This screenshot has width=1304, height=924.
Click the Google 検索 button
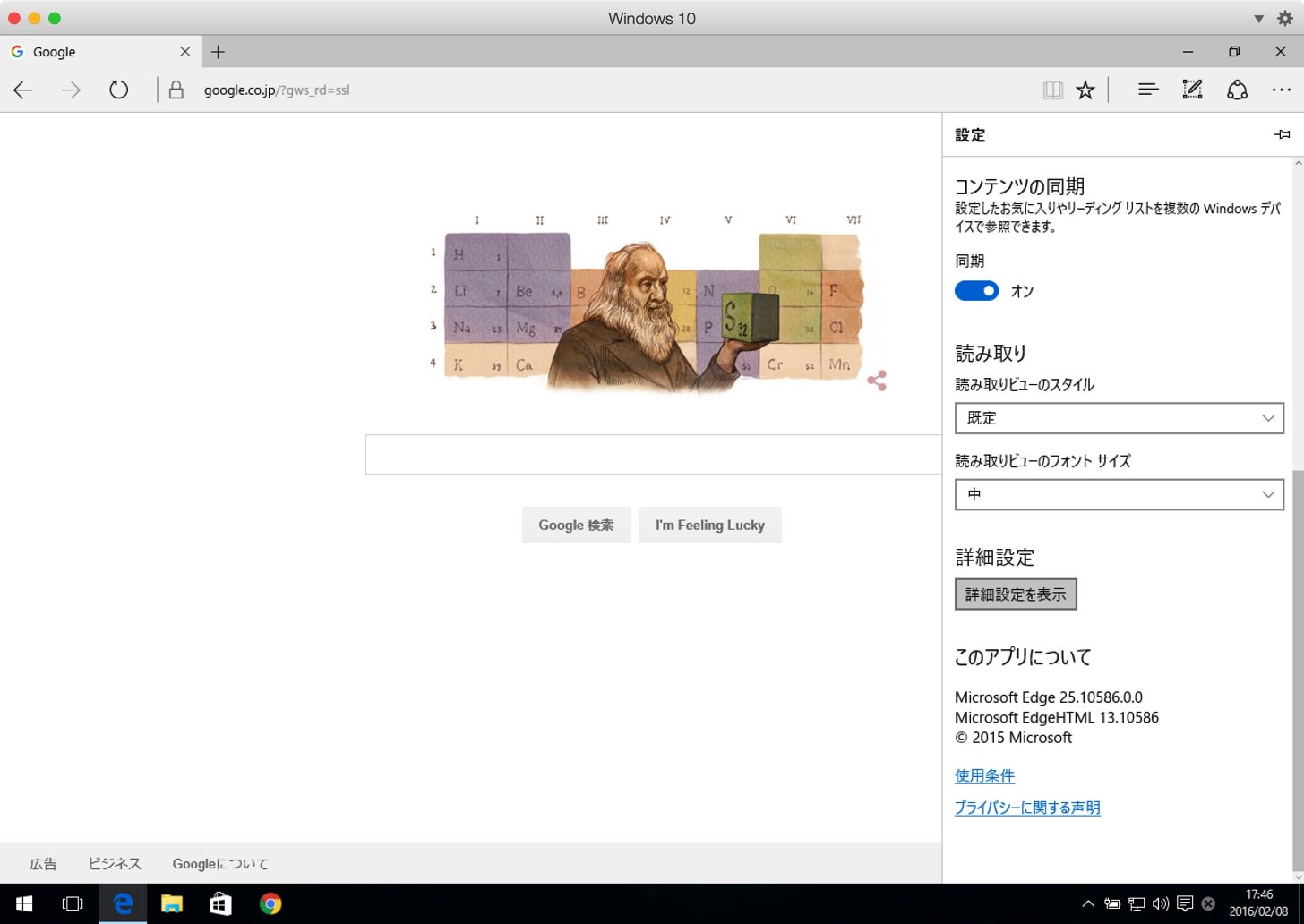(x=576, y=525)
